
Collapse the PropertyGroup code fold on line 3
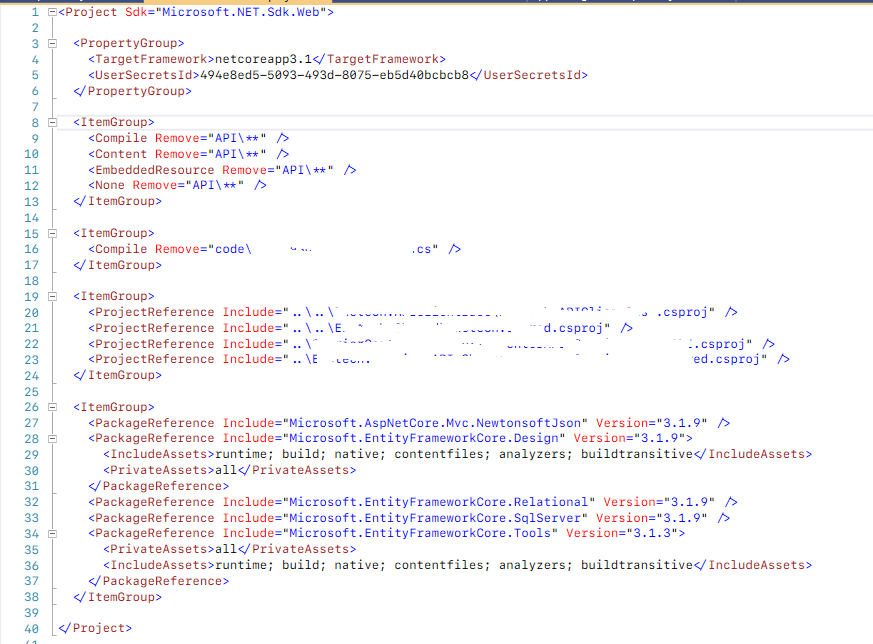pos(52,43)
